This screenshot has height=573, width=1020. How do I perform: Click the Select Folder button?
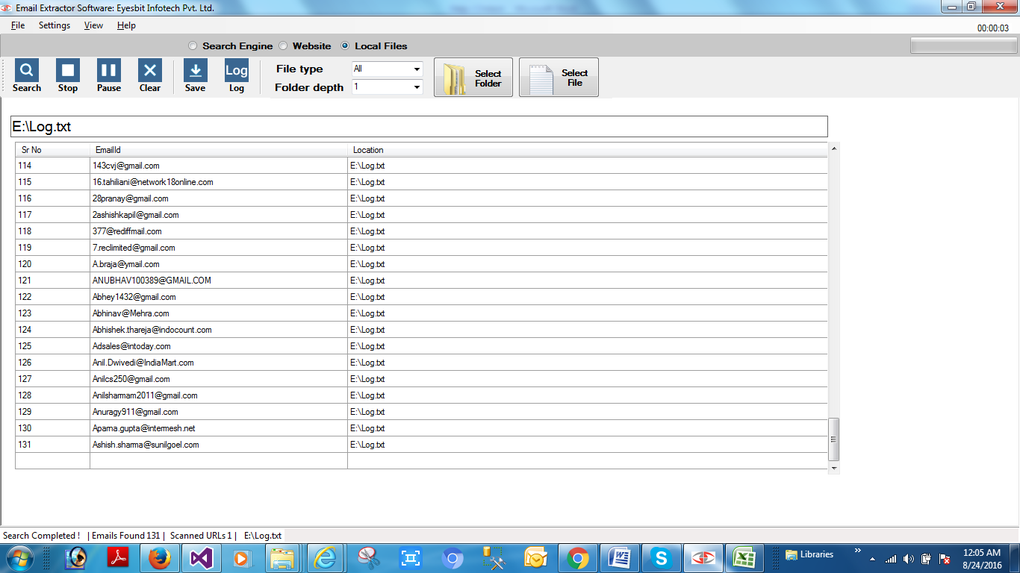pyautogui.click(x=474, y=77)
